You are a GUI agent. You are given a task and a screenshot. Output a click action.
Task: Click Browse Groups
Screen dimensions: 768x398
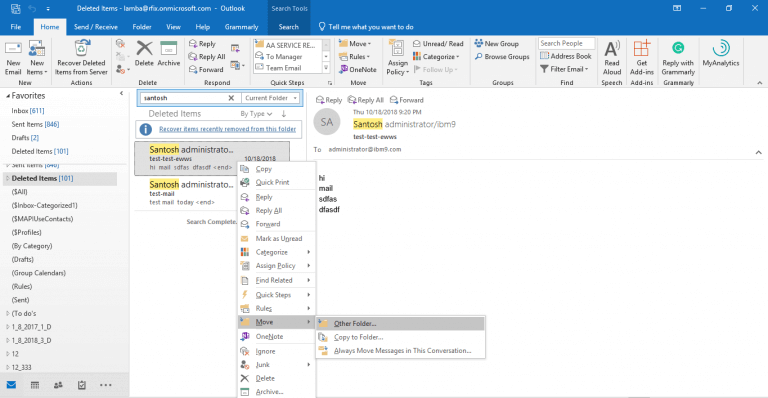coord(502,57)
